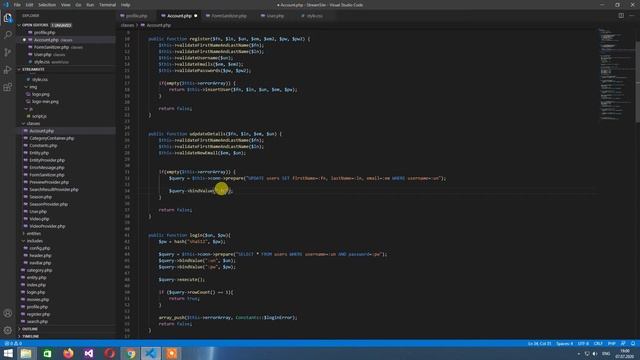The image size is (640, 360).
Task: Open the editor More Actions ellipsis
Action: pyautogui.click(x=632, y=16)
